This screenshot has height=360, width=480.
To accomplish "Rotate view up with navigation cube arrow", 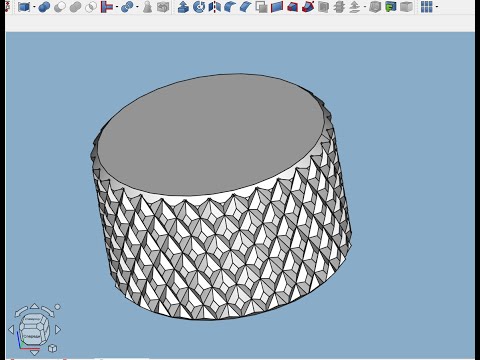I will (x=34, y=306).
